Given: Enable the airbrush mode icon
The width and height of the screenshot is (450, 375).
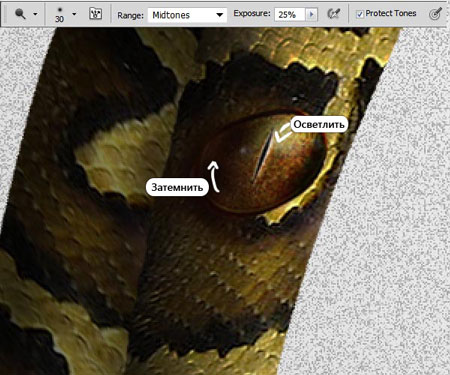Looking at the screenshot, I should point(333,14).
